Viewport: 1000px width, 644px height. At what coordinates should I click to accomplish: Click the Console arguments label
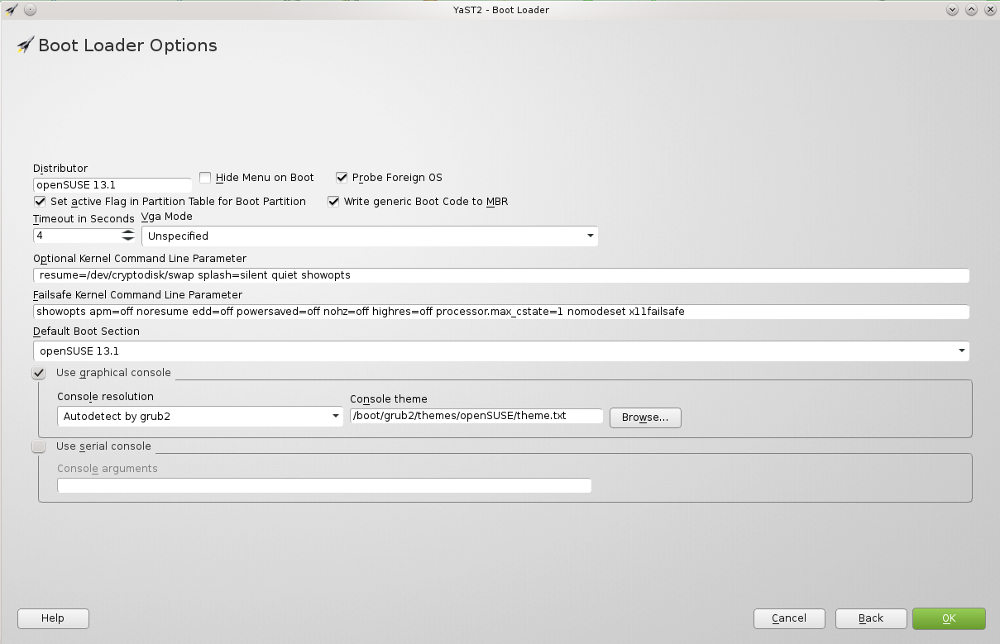coord(107,469)
